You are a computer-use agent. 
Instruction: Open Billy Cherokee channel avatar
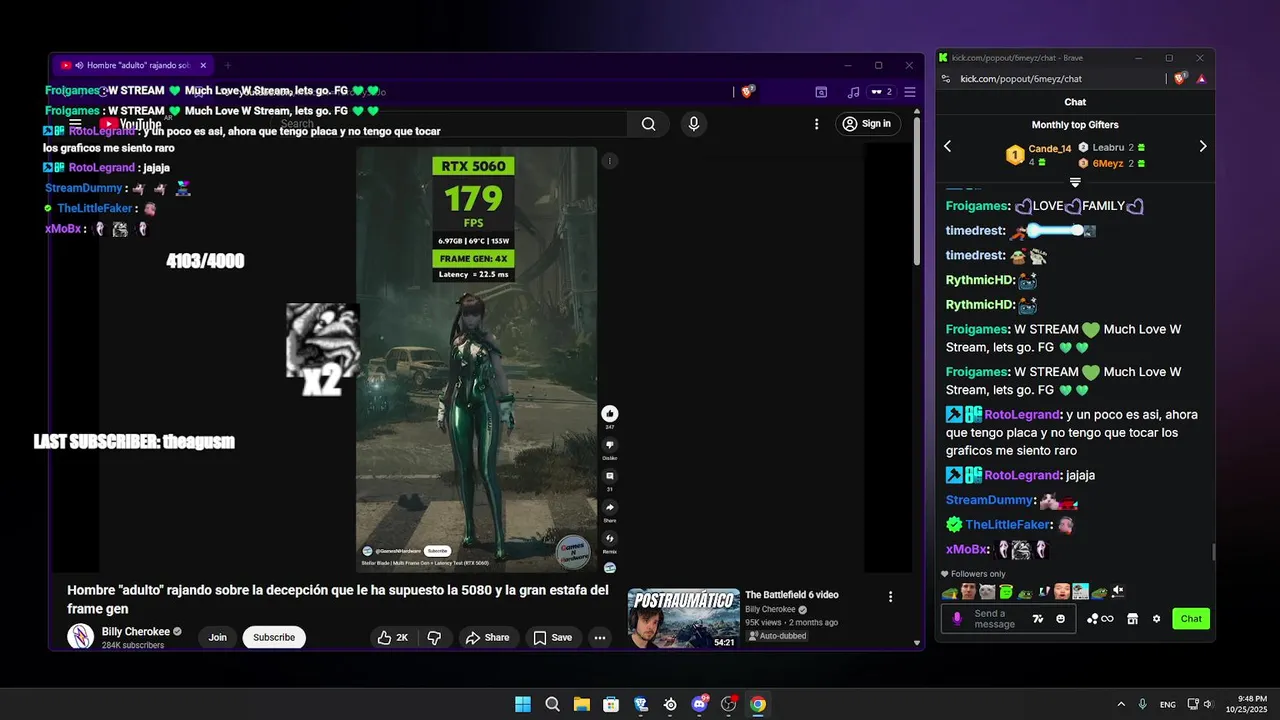[80, 636]
